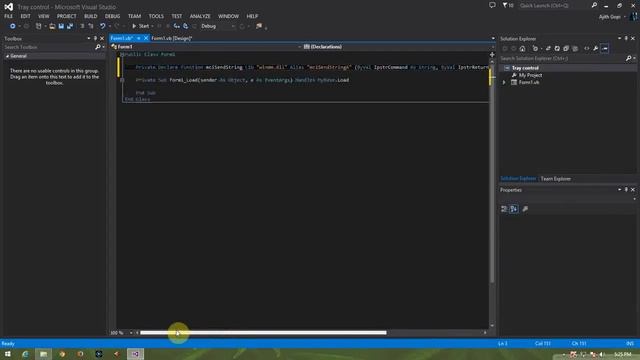Image resolution: width=640 pixels, height=360 pixels.
Task: Select My Project in Solution Explorer
Action: (530, 75)
